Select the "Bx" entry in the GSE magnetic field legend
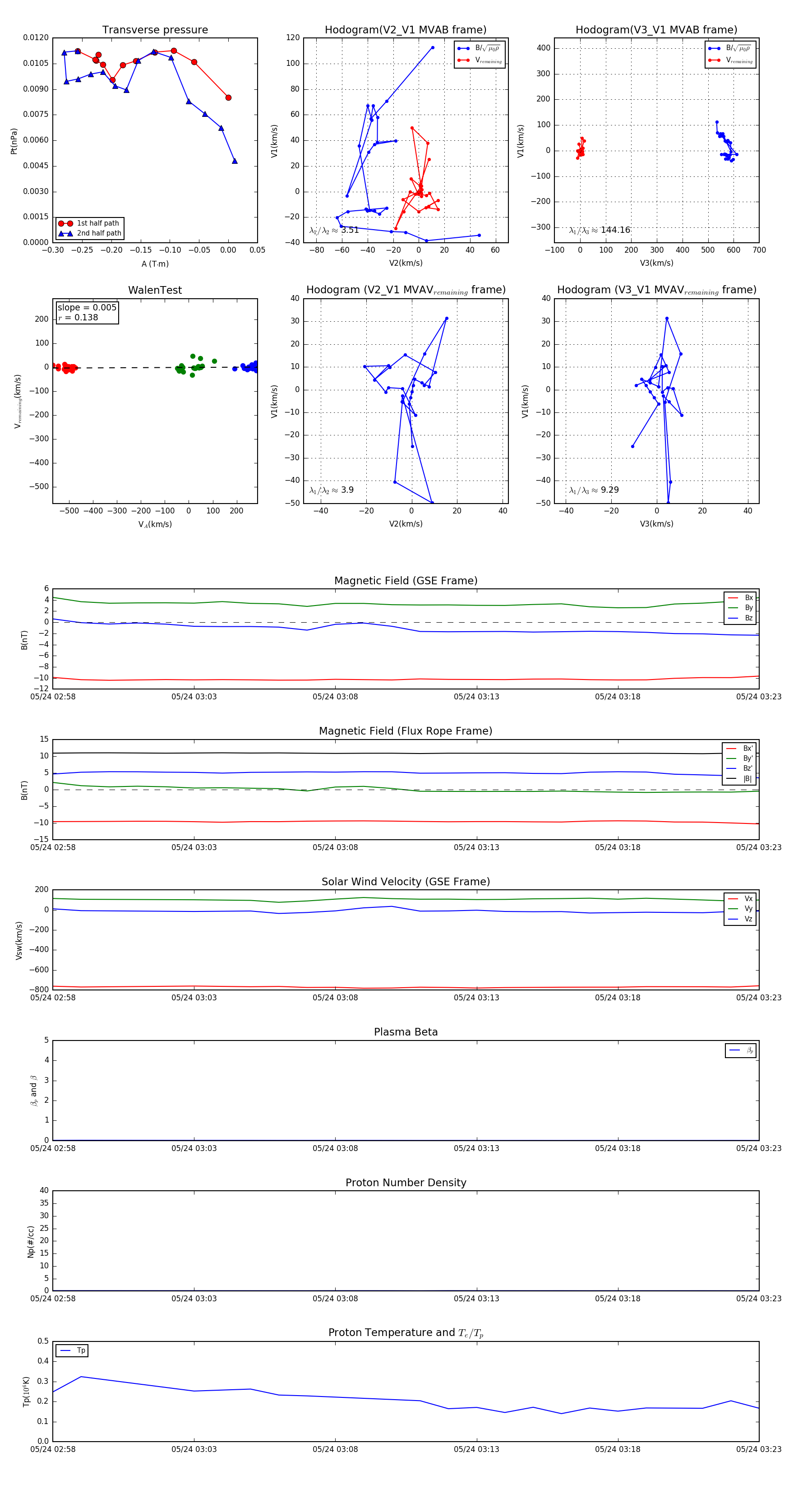Screen dimensions: 812x1489 point(740,598)
